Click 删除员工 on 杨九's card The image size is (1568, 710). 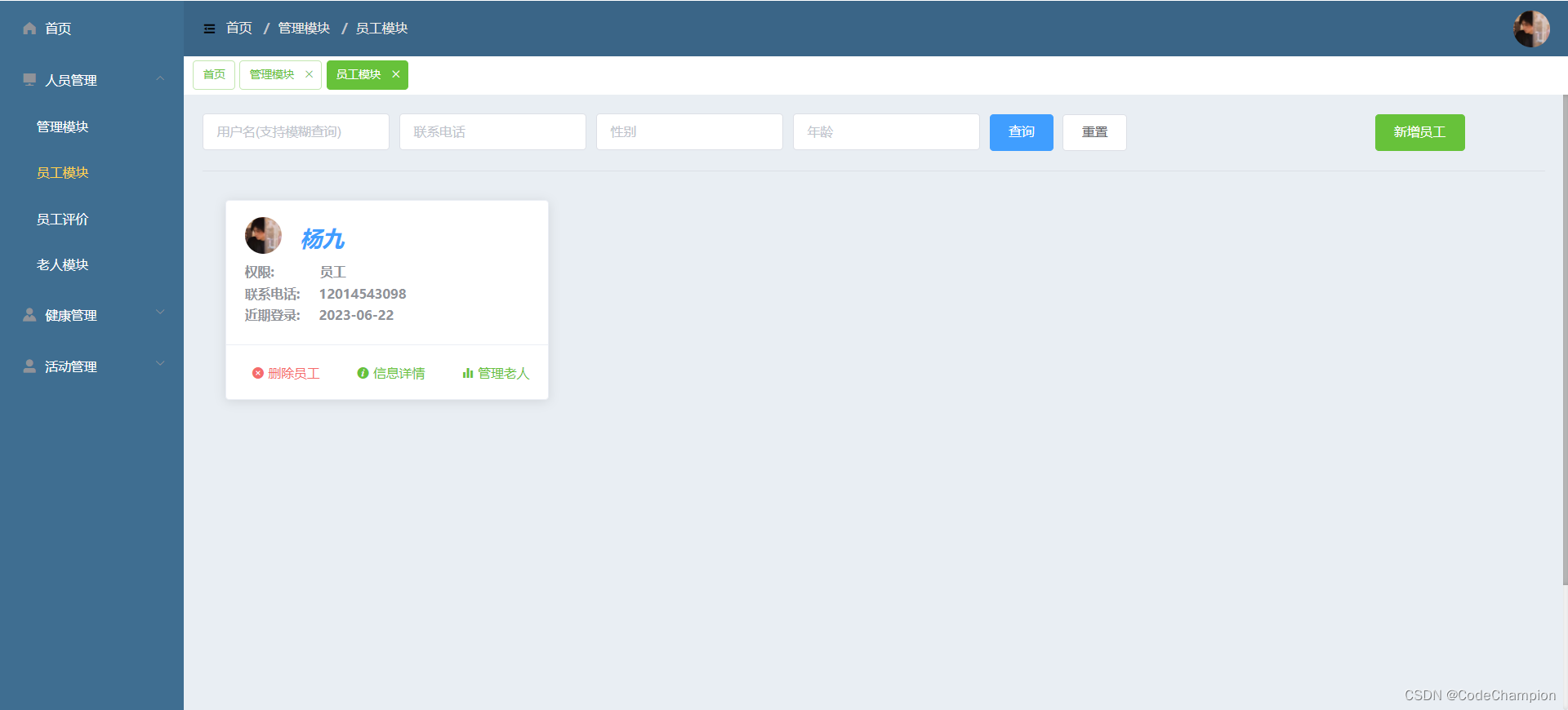[294, 373]
